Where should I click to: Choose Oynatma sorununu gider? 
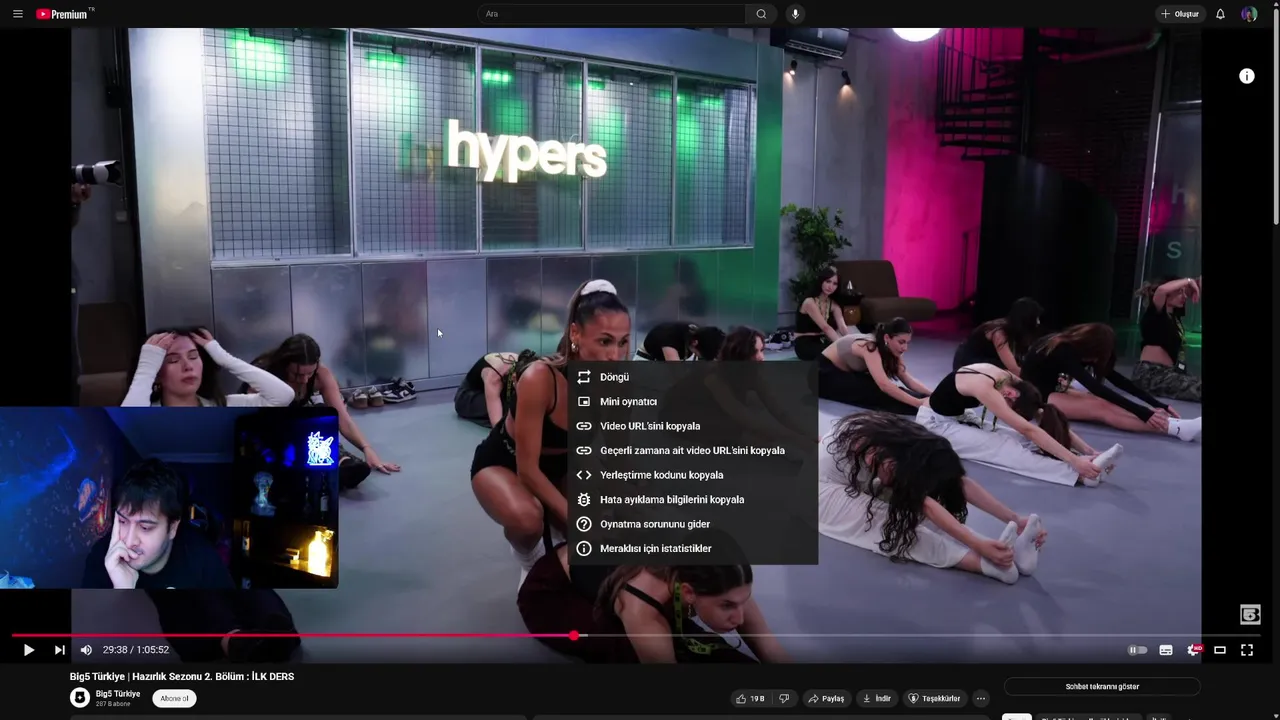tap(692, 524)
